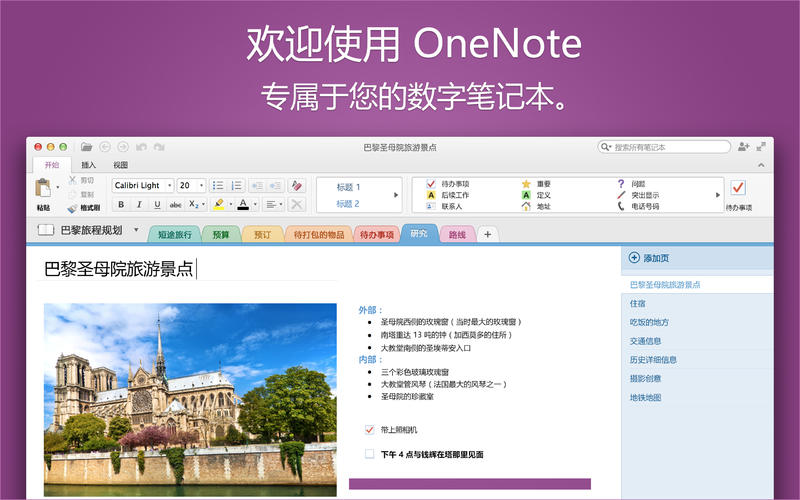Open the 预订 section tab
This screenshot has height=500, width=800.
262,235
